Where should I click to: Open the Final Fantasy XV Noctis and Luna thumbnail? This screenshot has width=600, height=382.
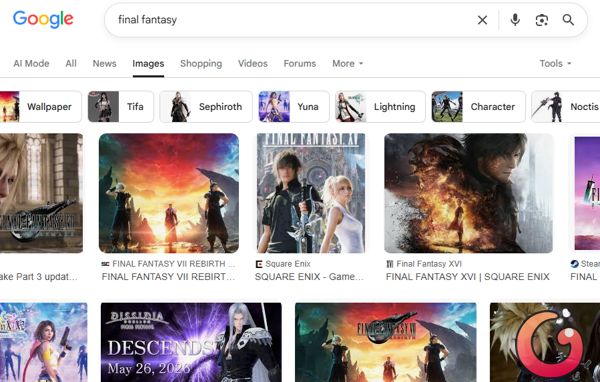311,193
